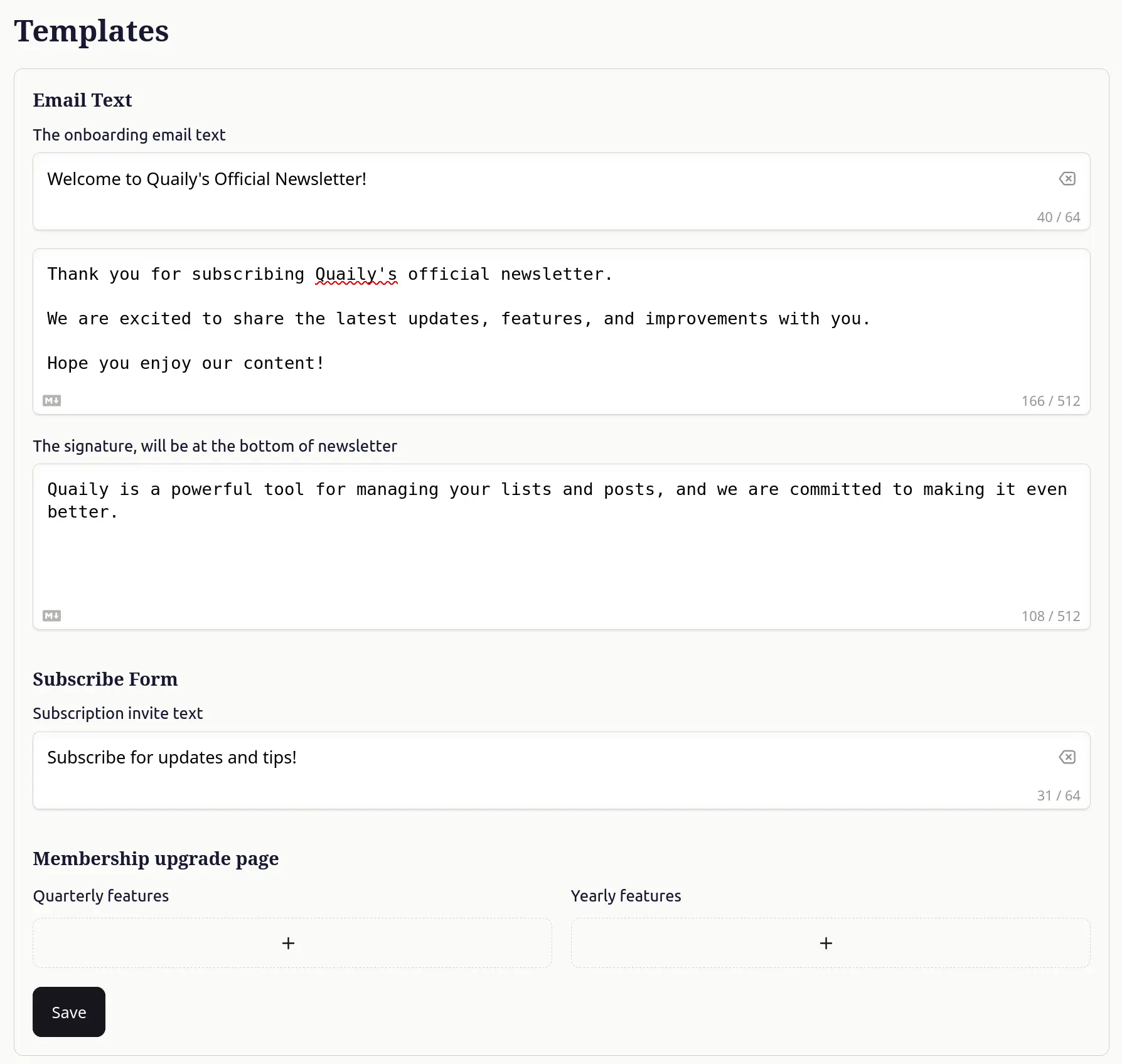Click the Membership upgrade page heading
Image resolution: width=1122 pixels, height=1064 pixels.
pyautogui.click(x=156, y=859)
